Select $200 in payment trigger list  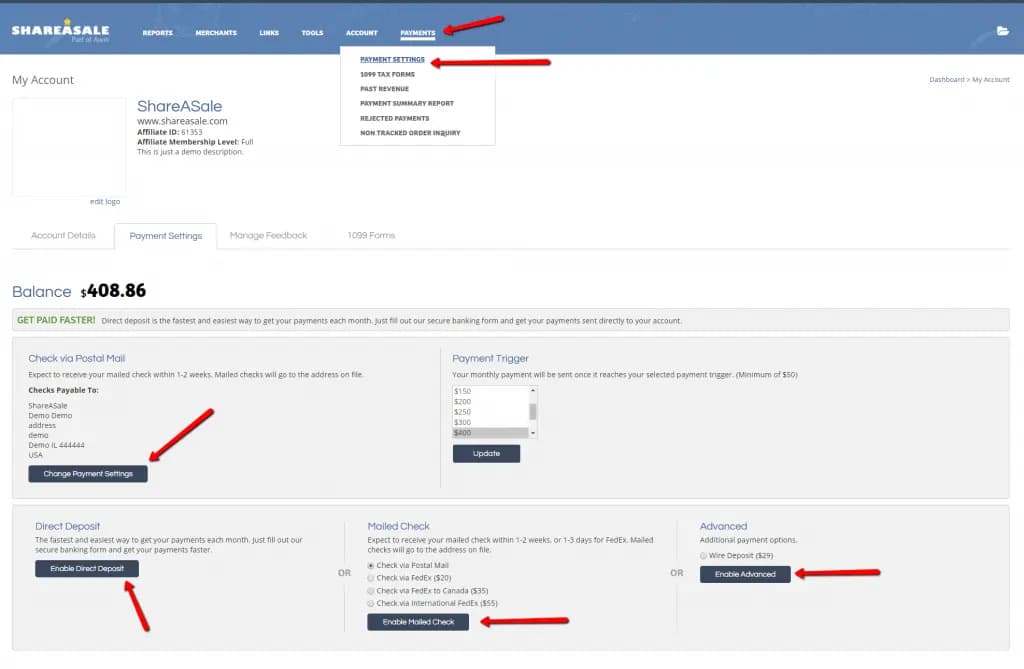click(x=490, y=402)
